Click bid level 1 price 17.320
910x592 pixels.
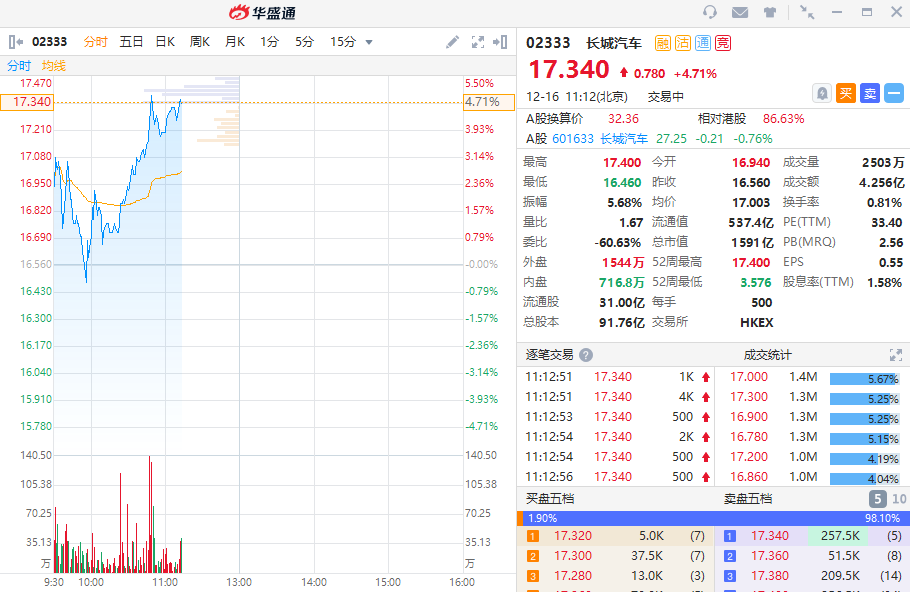tap(573, 536)
